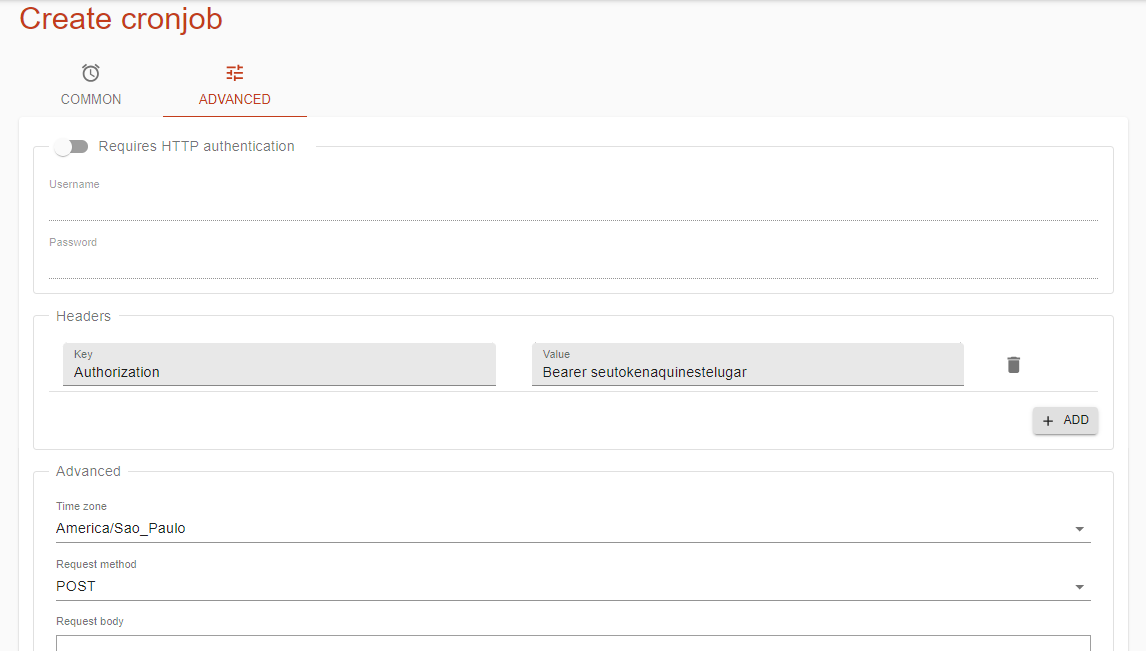Click the header Key field containing Authorization

pyautogui.click(x=279, y=372)
